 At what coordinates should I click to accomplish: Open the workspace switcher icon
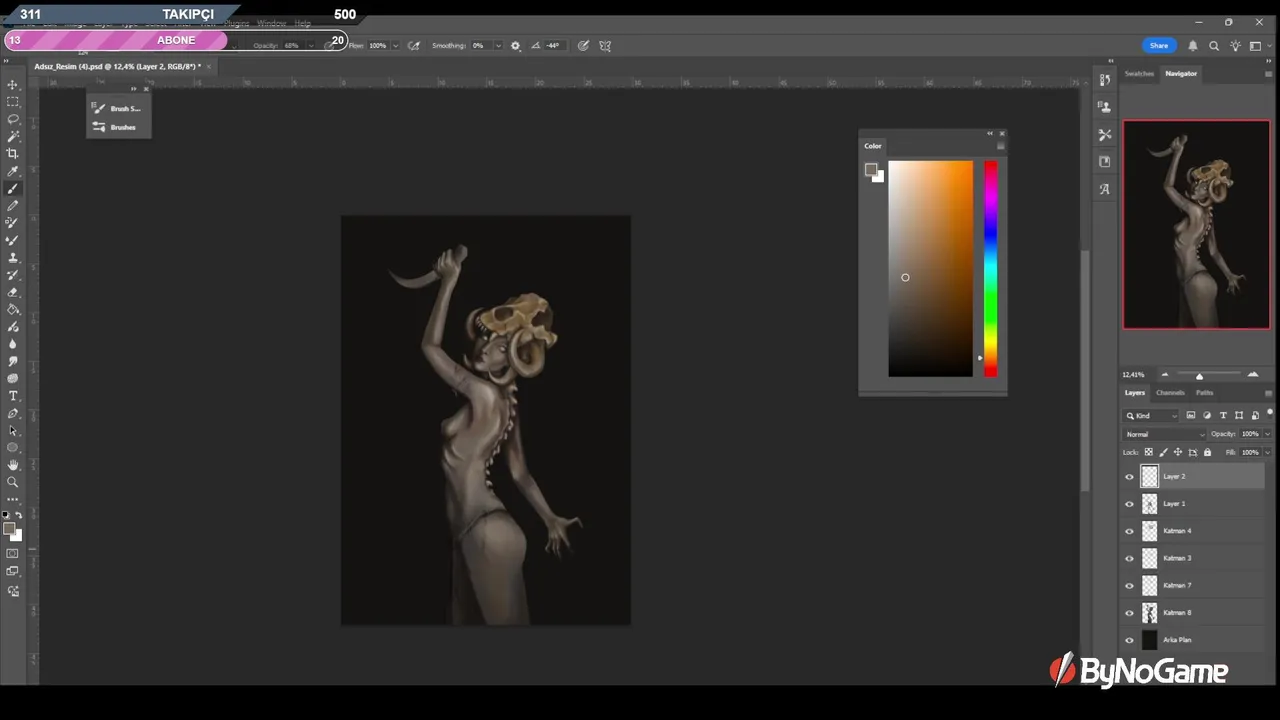(1255, 45)
